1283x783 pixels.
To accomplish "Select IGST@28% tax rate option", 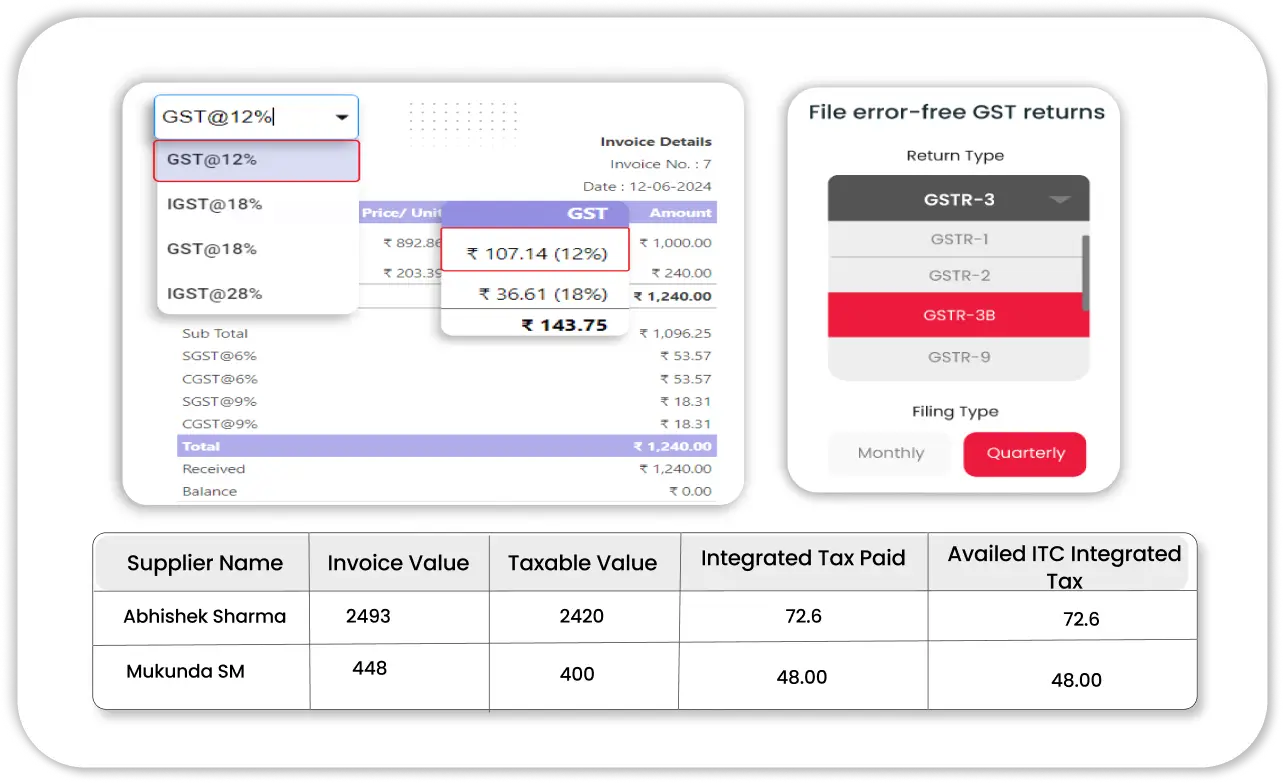I will click(x=215, y=294).
